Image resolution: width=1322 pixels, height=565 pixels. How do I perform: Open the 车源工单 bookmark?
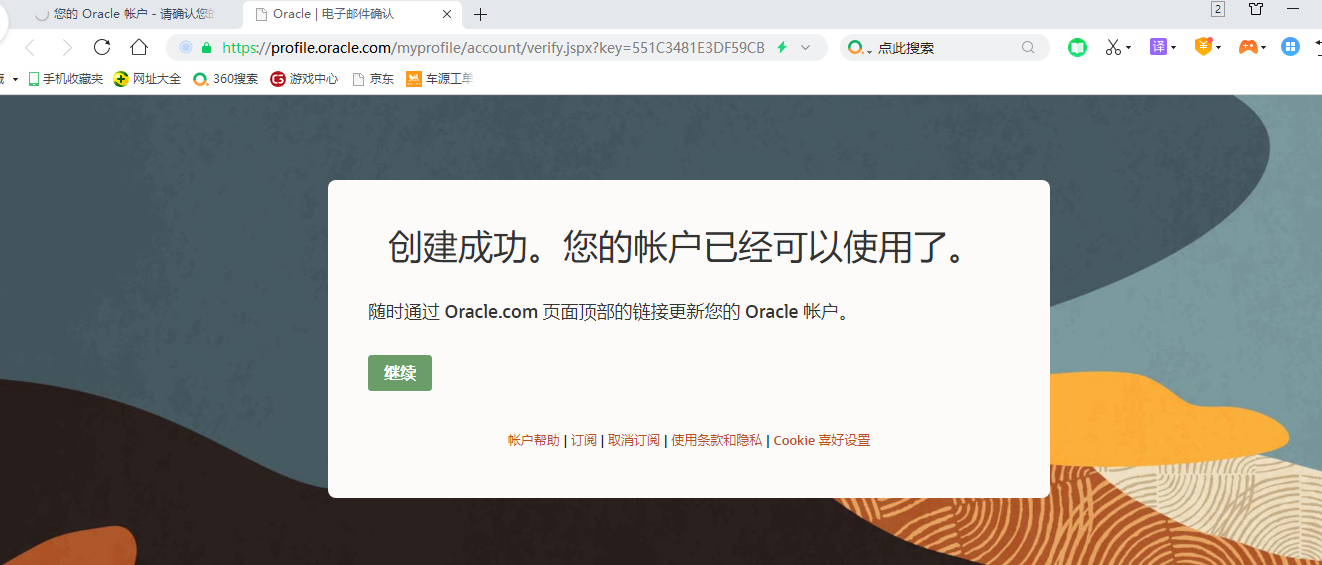pyautogui.click(x=439, y=79)
